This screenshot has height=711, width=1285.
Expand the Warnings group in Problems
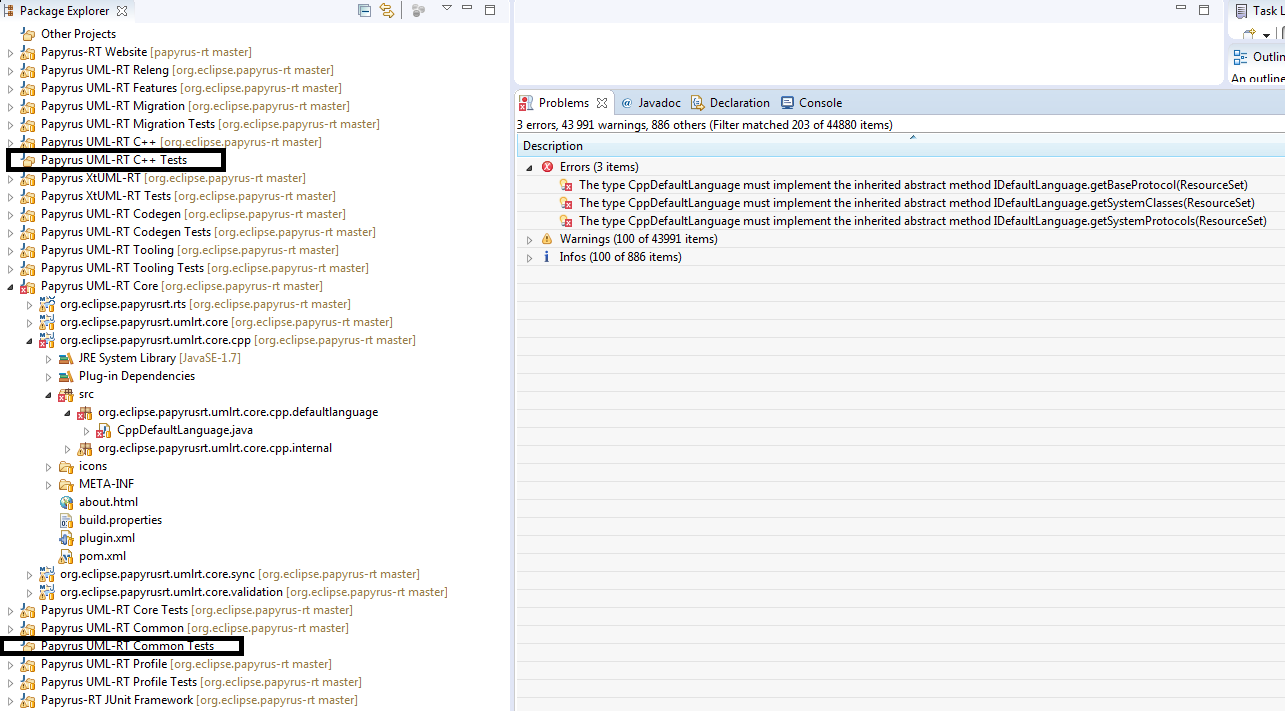530,240
